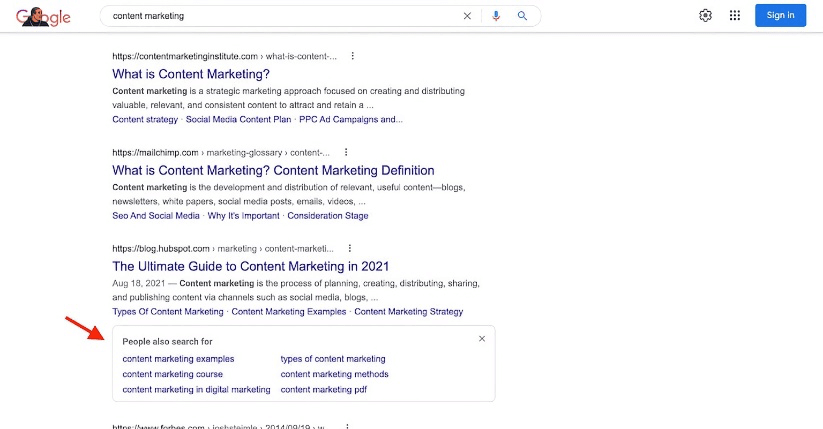823x429 pixels.
Task: Open the Content Marketing Strategy sitelink
Action: point(408,311)
